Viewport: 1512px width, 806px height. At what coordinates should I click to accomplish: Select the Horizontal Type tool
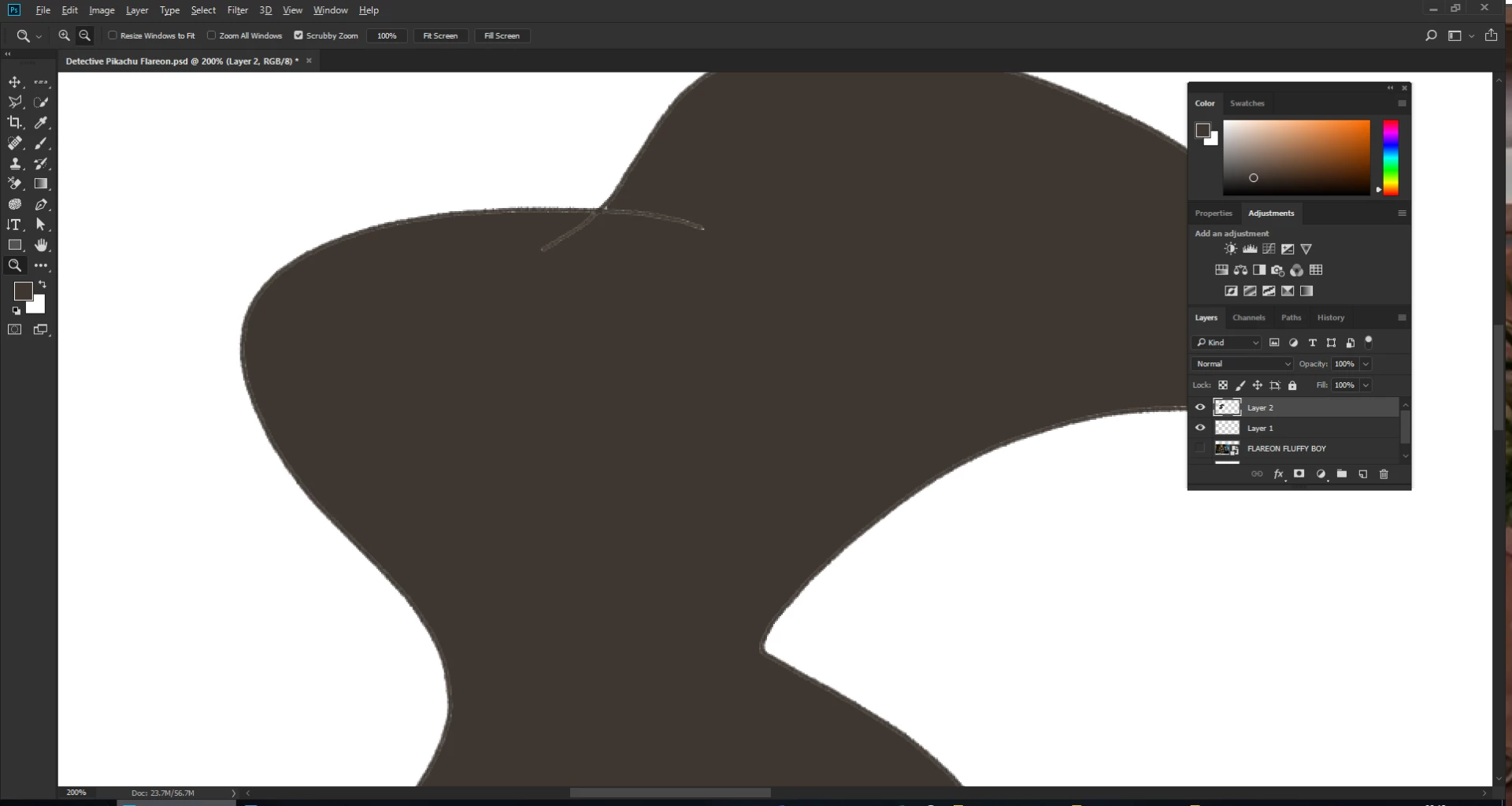tap(14, 225)
